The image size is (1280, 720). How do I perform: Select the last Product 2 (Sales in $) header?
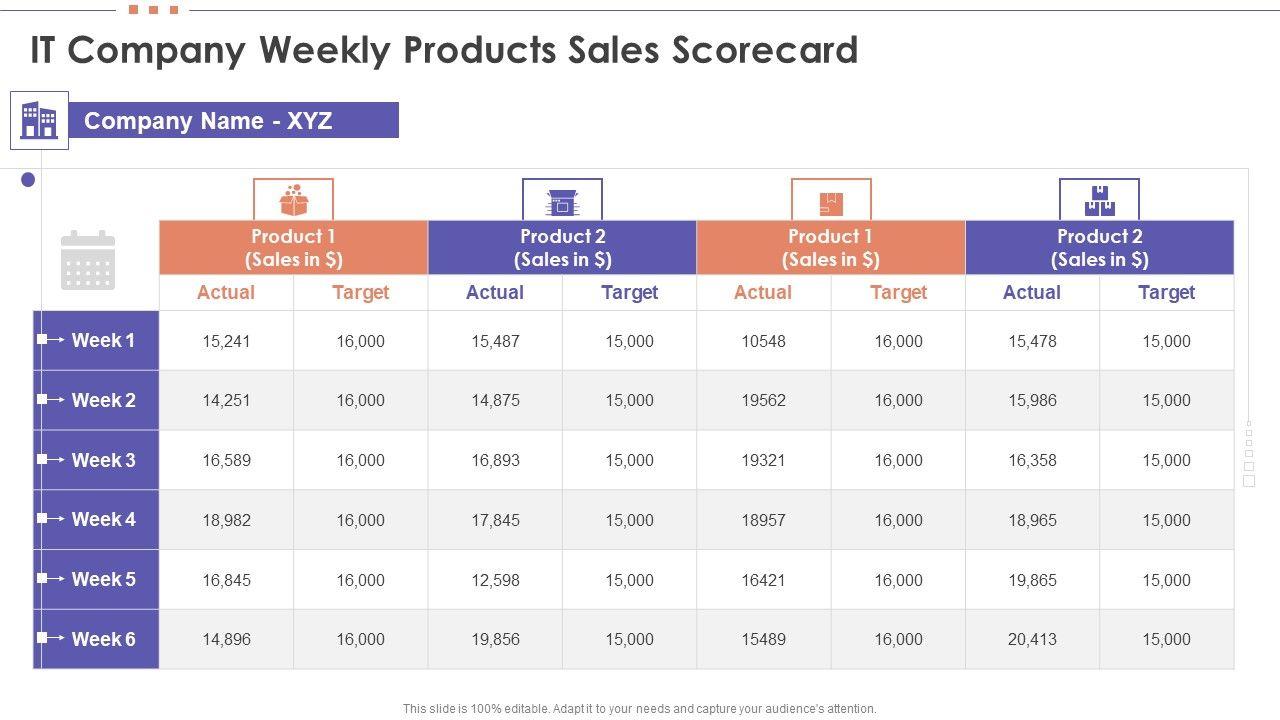click(1099, 248)
